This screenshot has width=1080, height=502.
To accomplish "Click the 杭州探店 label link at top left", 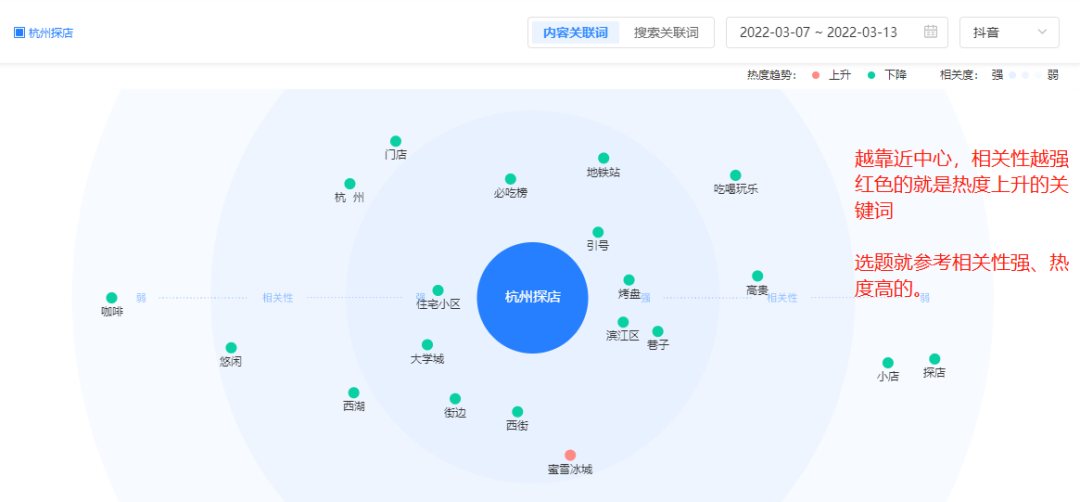I will tap(51, 33).
